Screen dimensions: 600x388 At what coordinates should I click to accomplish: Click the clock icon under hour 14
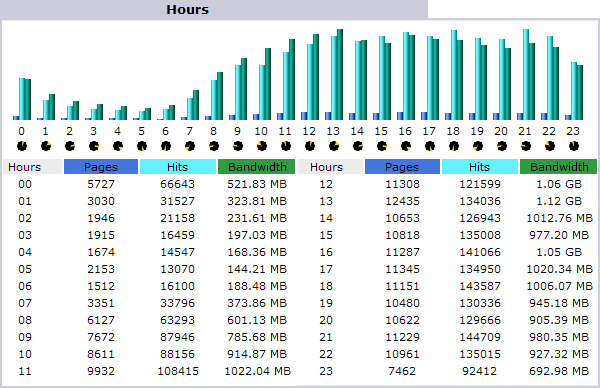(358, 146)
